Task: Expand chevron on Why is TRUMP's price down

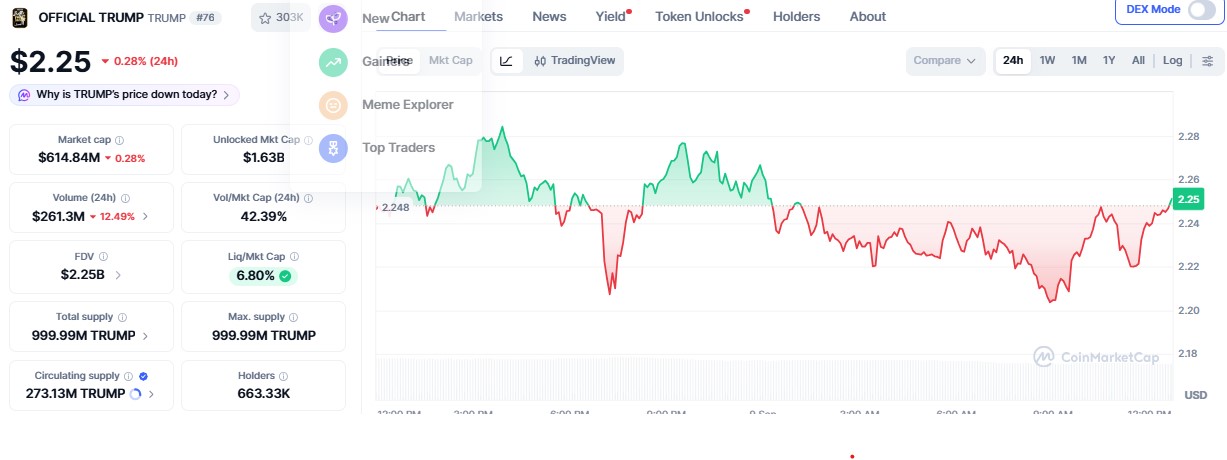Action: (226, 95)
